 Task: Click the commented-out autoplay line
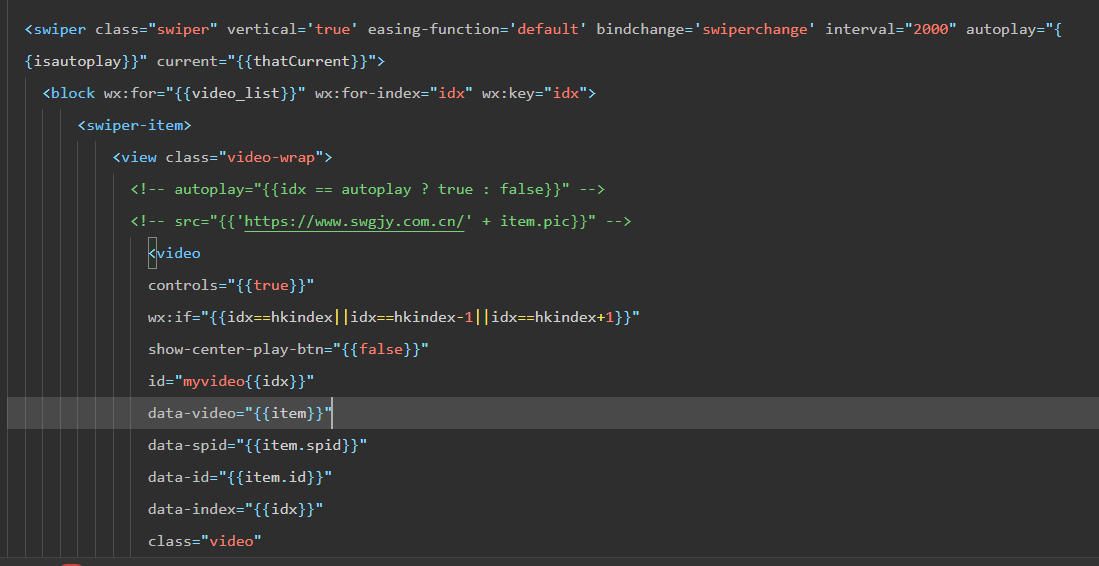(x=367, y=189)
